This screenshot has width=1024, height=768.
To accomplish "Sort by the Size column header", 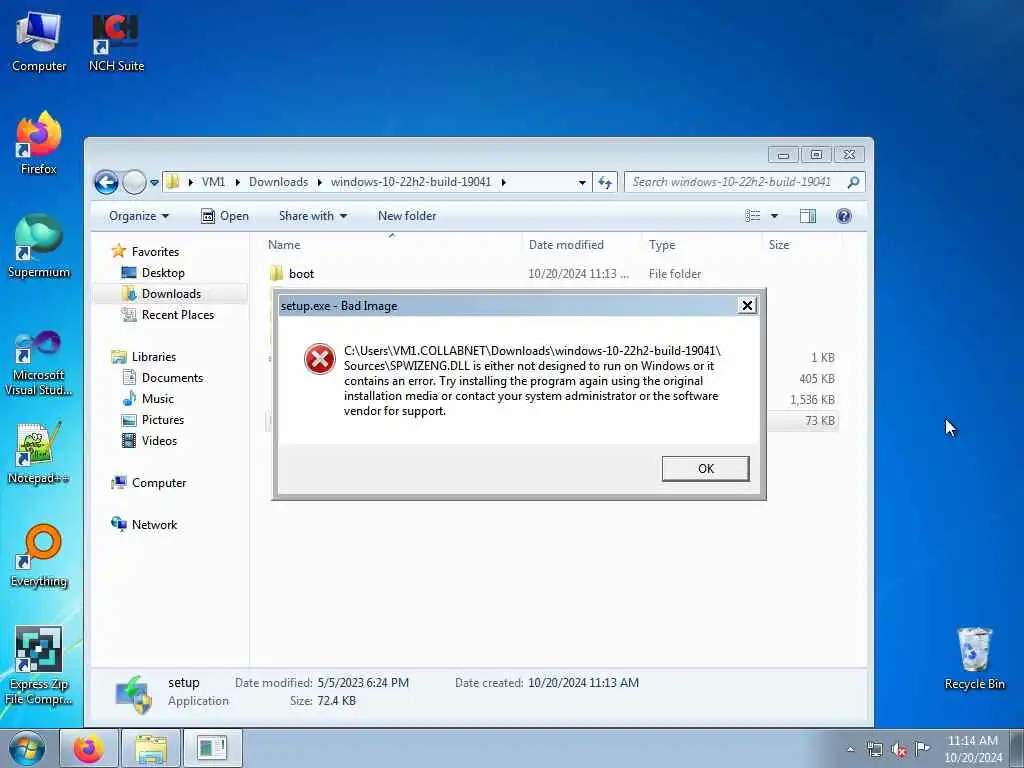I will tap(802, 245).
